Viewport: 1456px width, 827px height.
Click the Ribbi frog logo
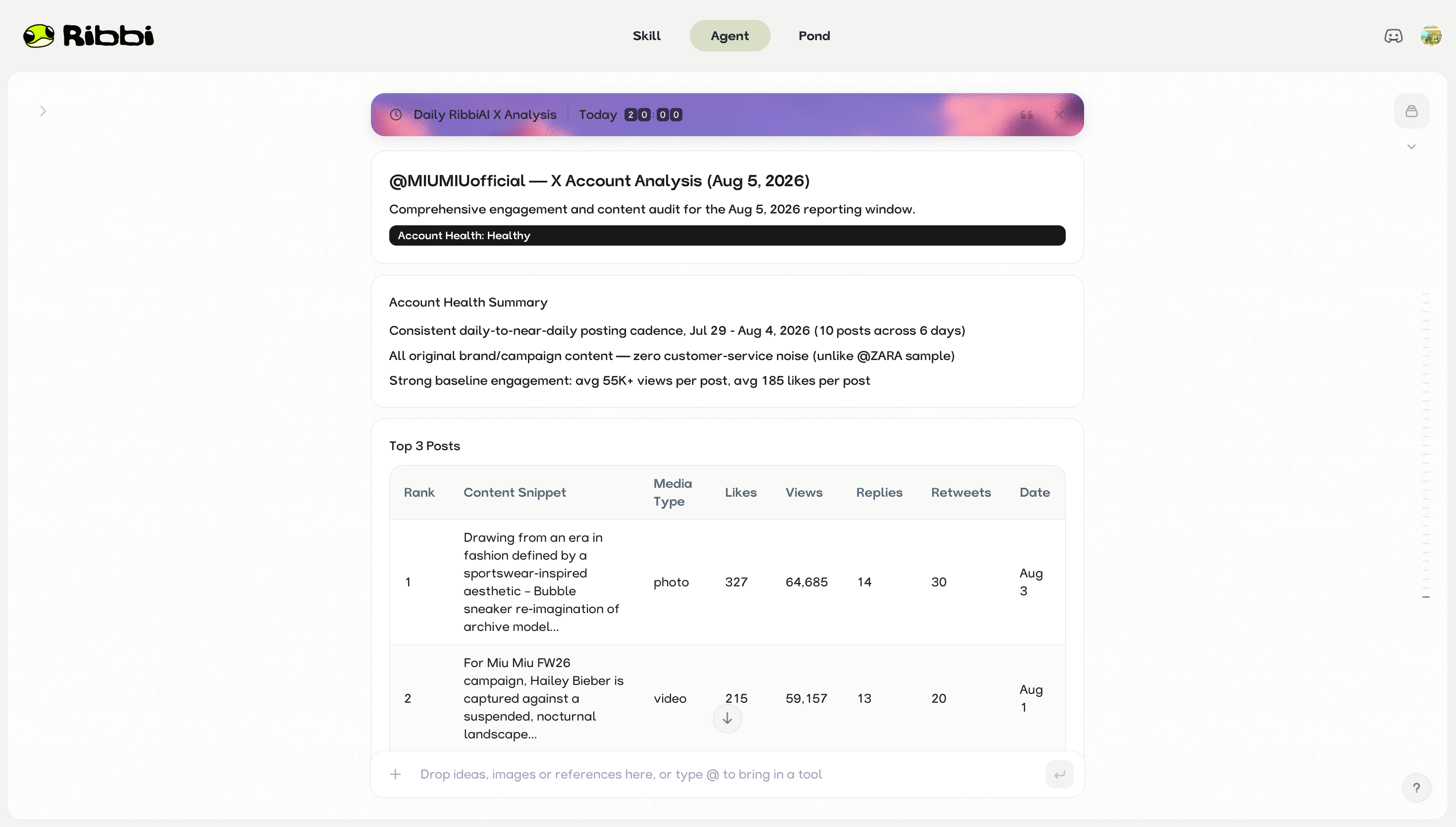(39, 36)
